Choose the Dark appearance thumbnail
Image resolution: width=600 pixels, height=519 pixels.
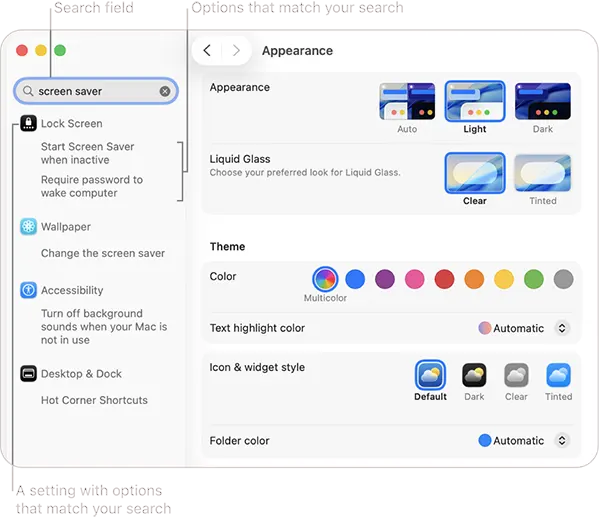pos(543,101)
